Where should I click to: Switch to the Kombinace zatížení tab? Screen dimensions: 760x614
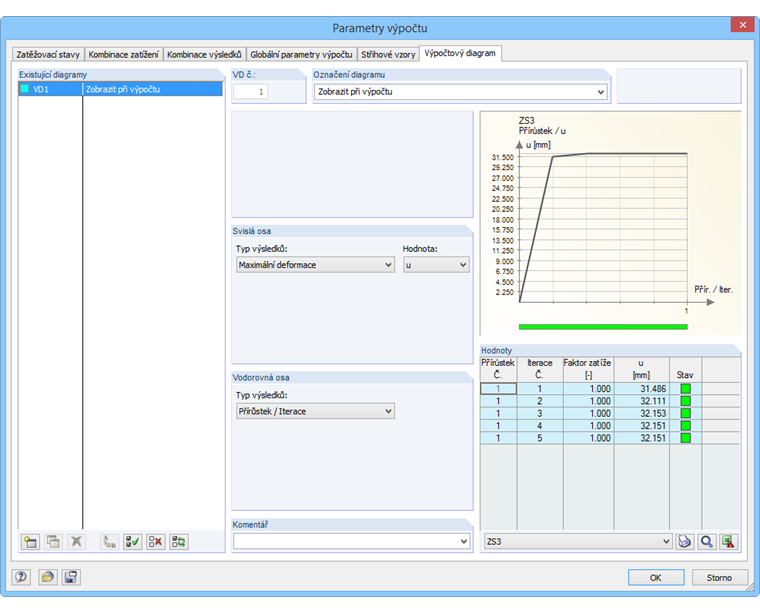pyautogui.click(x=124, y=54)
